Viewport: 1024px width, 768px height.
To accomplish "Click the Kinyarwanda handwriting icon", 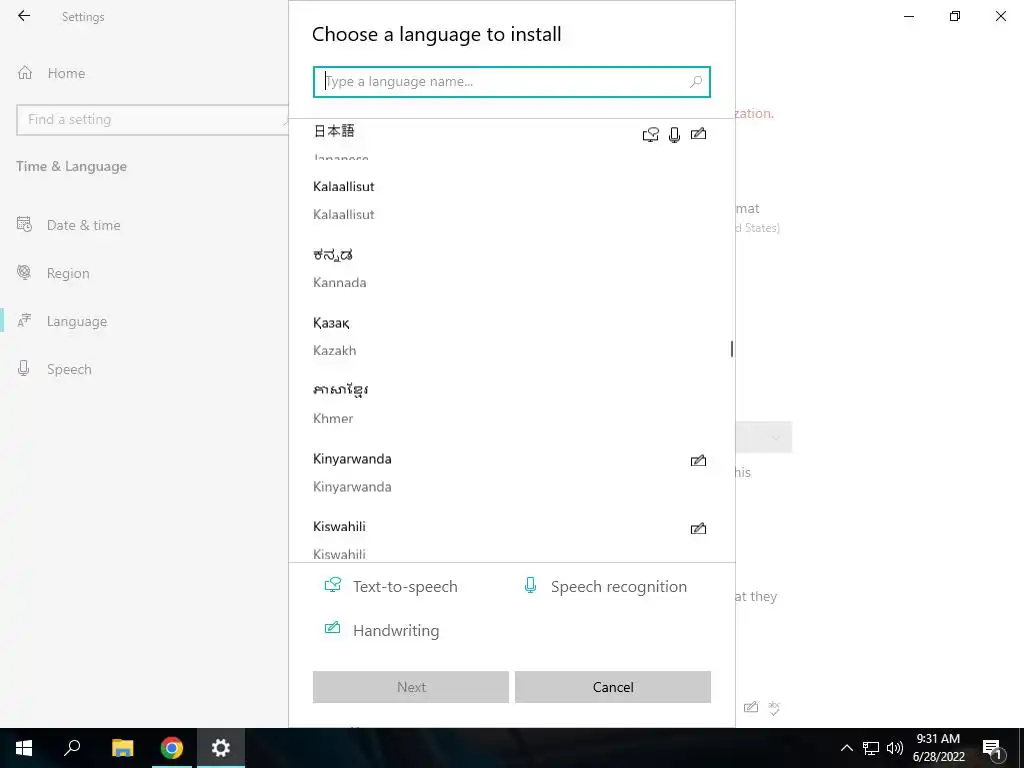I will click(x=698, y=460).
